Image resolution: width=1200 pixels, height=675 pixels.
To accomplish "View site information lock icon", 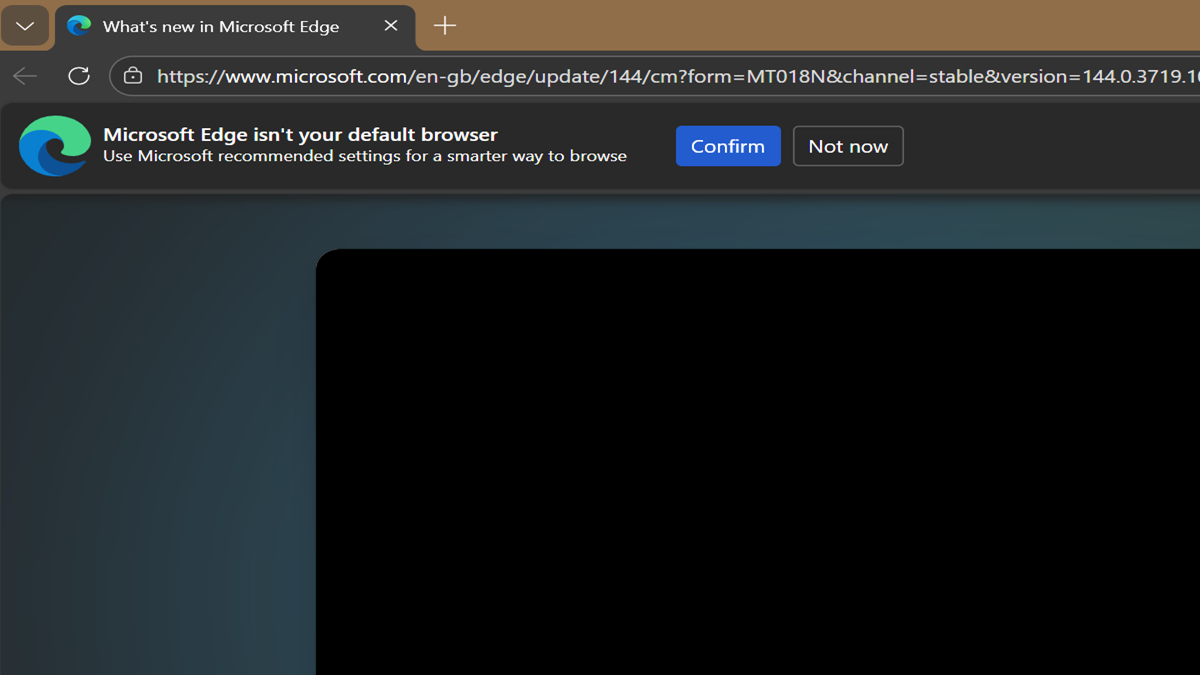I will 133,76.
